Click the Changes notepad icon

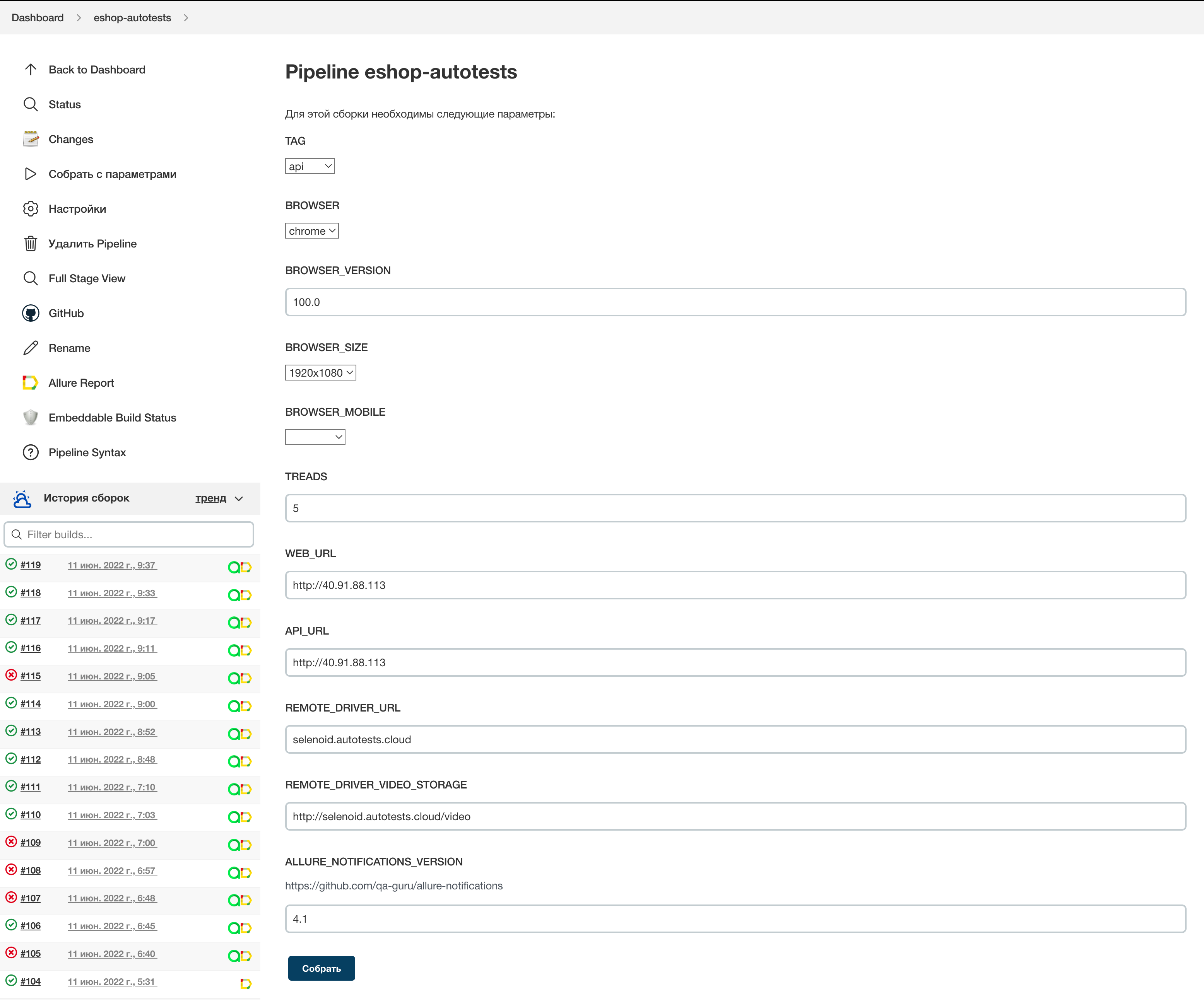tap(31, 139)
